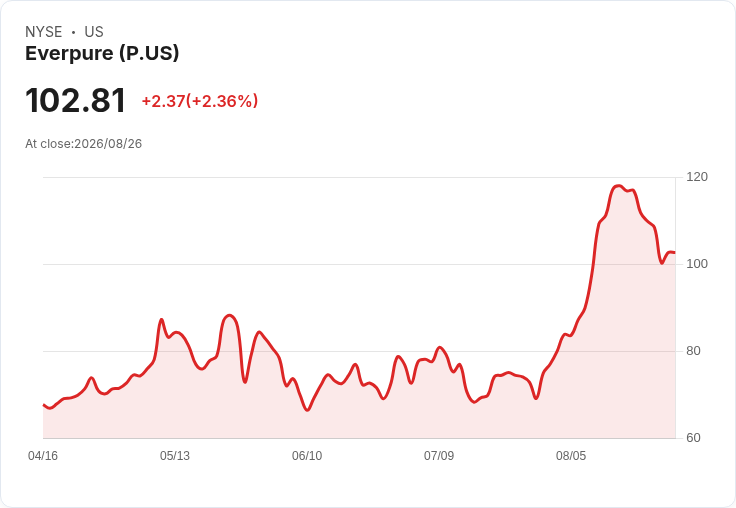Image resolution: width=736 pixels, height=508 pixels.
Task: Select the 05/13 date axis label
Action: [x=175, y=456]
